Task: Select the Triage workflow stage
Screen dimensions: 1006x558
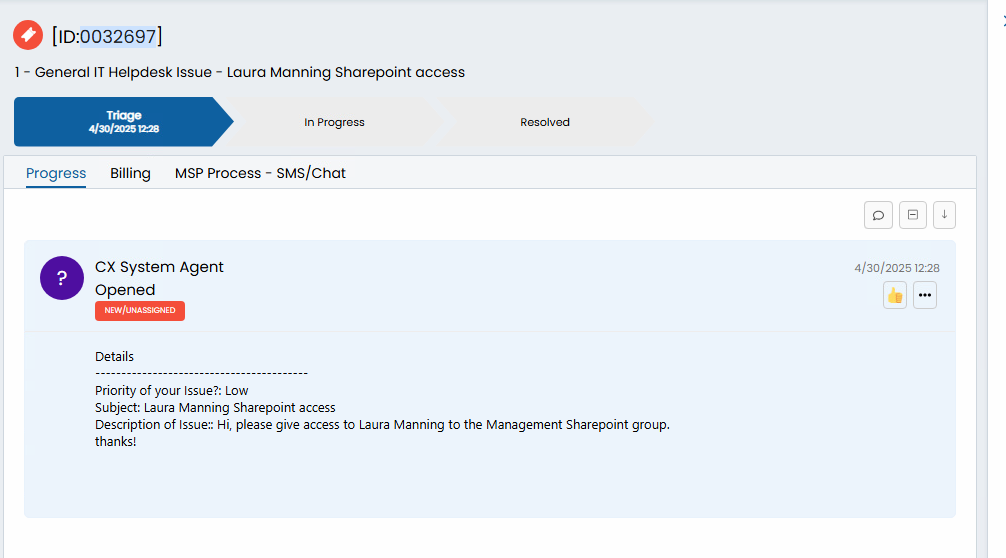Action: 124,122
